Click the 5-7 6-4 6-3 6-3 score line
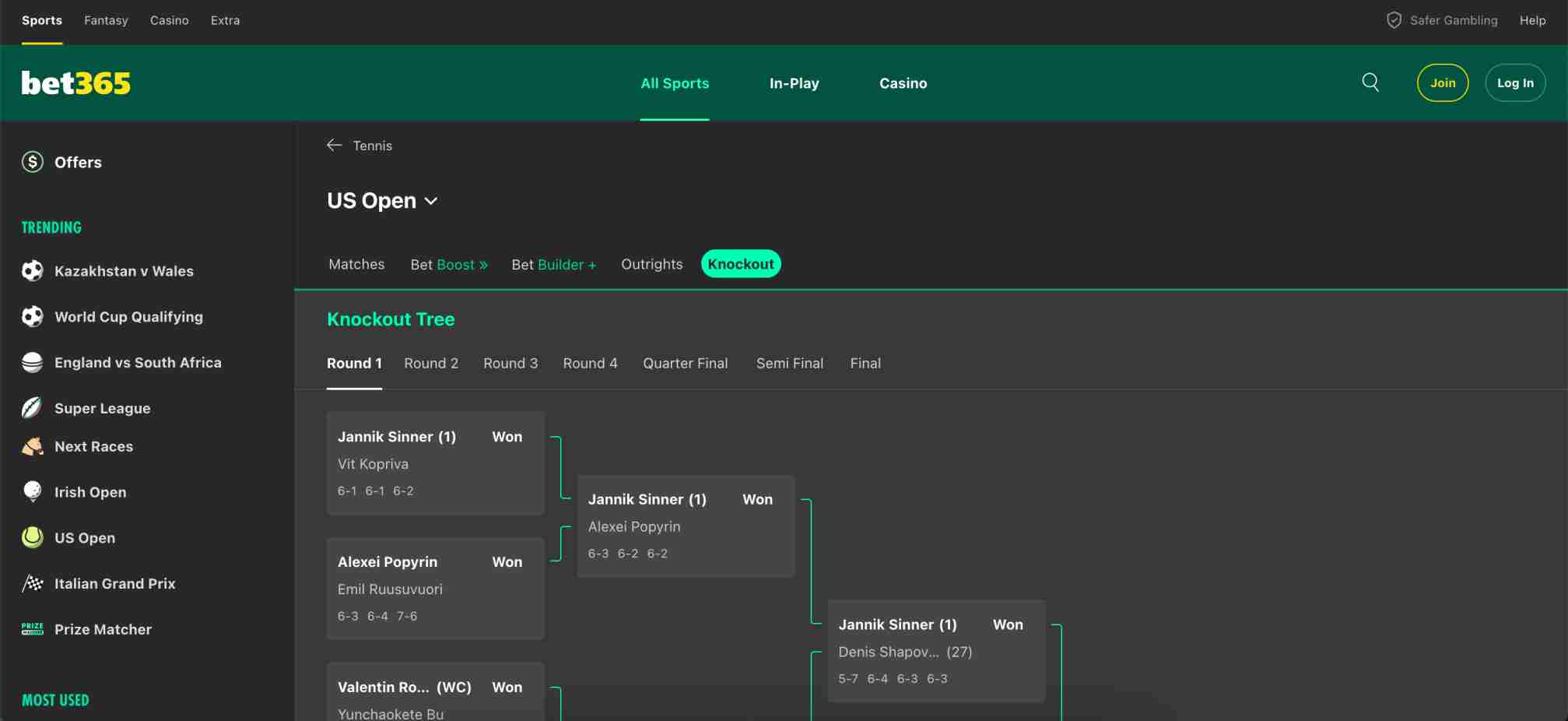Image resolution: width=1568 pixels, height=721 pixels. 893,679
